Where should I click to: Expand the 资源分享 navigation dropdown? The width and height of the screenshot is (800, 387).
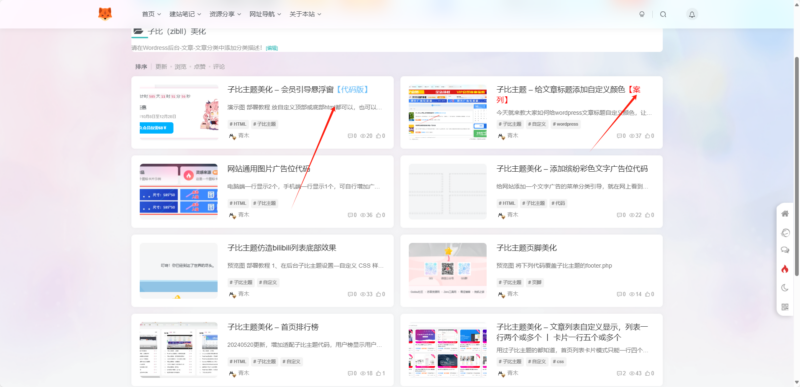point(226,14)
